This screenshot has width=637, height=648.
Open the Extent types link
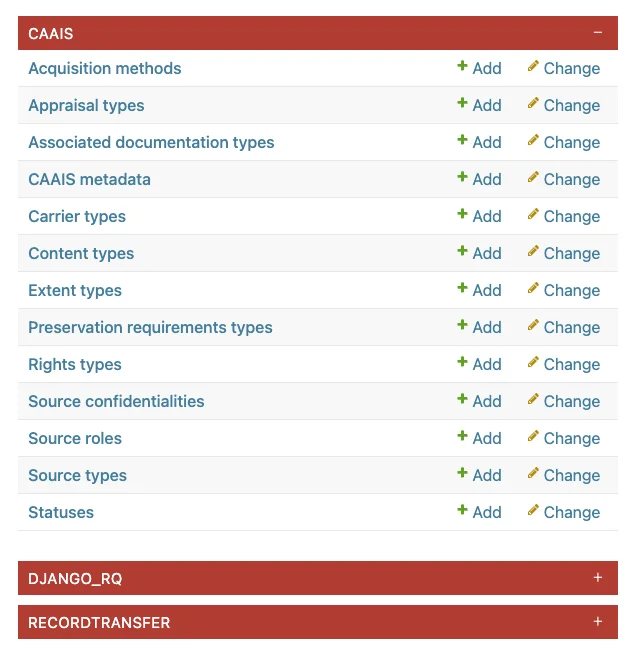click(75, 290)
